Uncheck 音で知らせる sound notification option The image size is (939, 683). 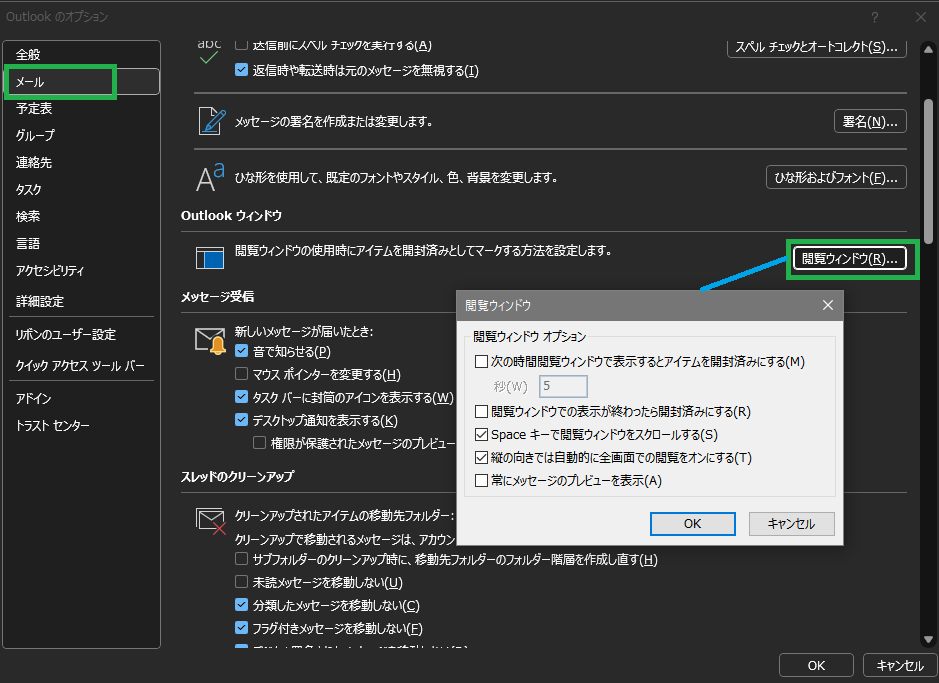(241, 349)
